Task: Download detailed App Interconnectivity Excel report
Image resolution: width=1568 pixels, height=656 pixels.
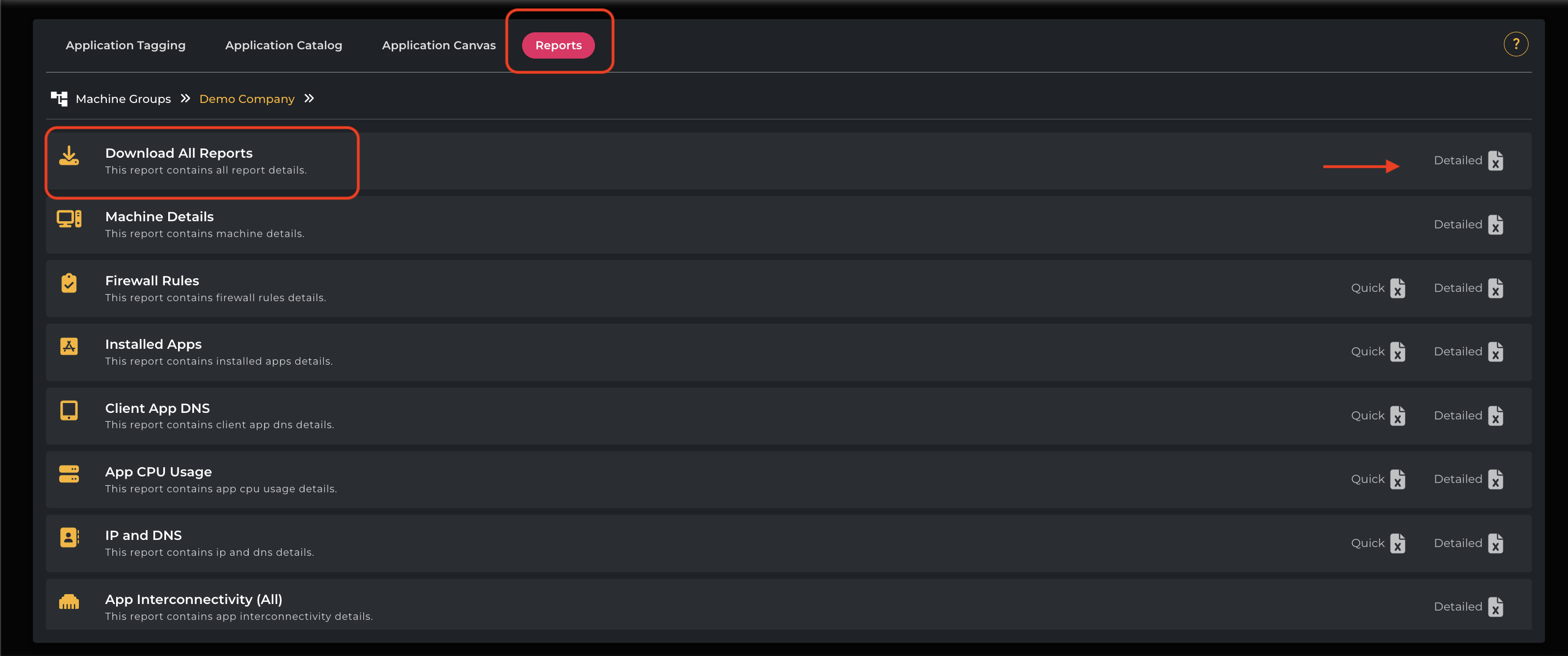Action: [1495, 607]
